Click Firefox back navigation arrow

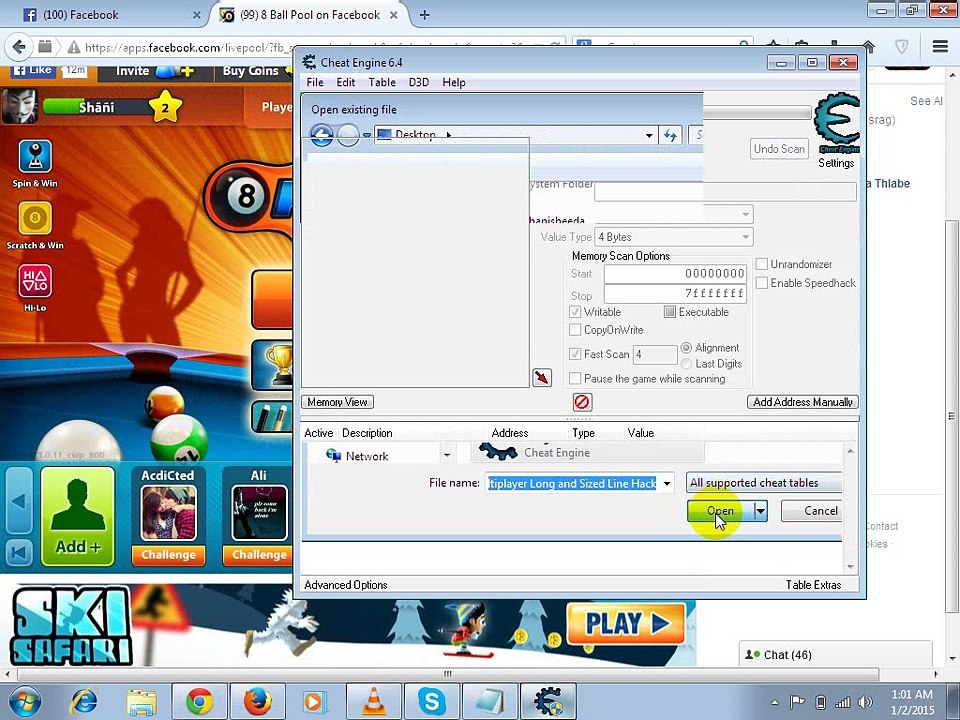19,47
